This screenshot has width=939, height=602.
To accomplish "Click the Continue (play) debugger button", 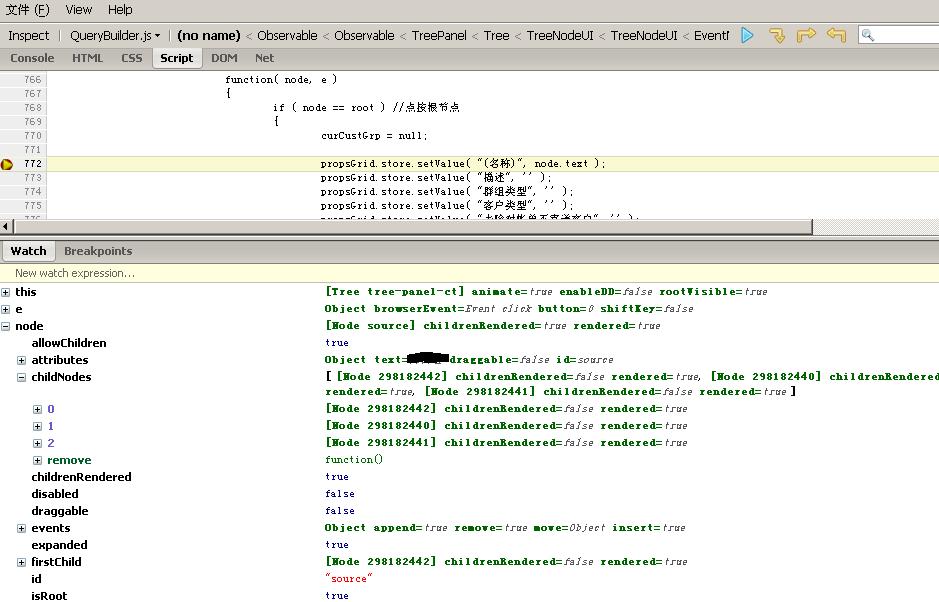I will pos(747,35).
